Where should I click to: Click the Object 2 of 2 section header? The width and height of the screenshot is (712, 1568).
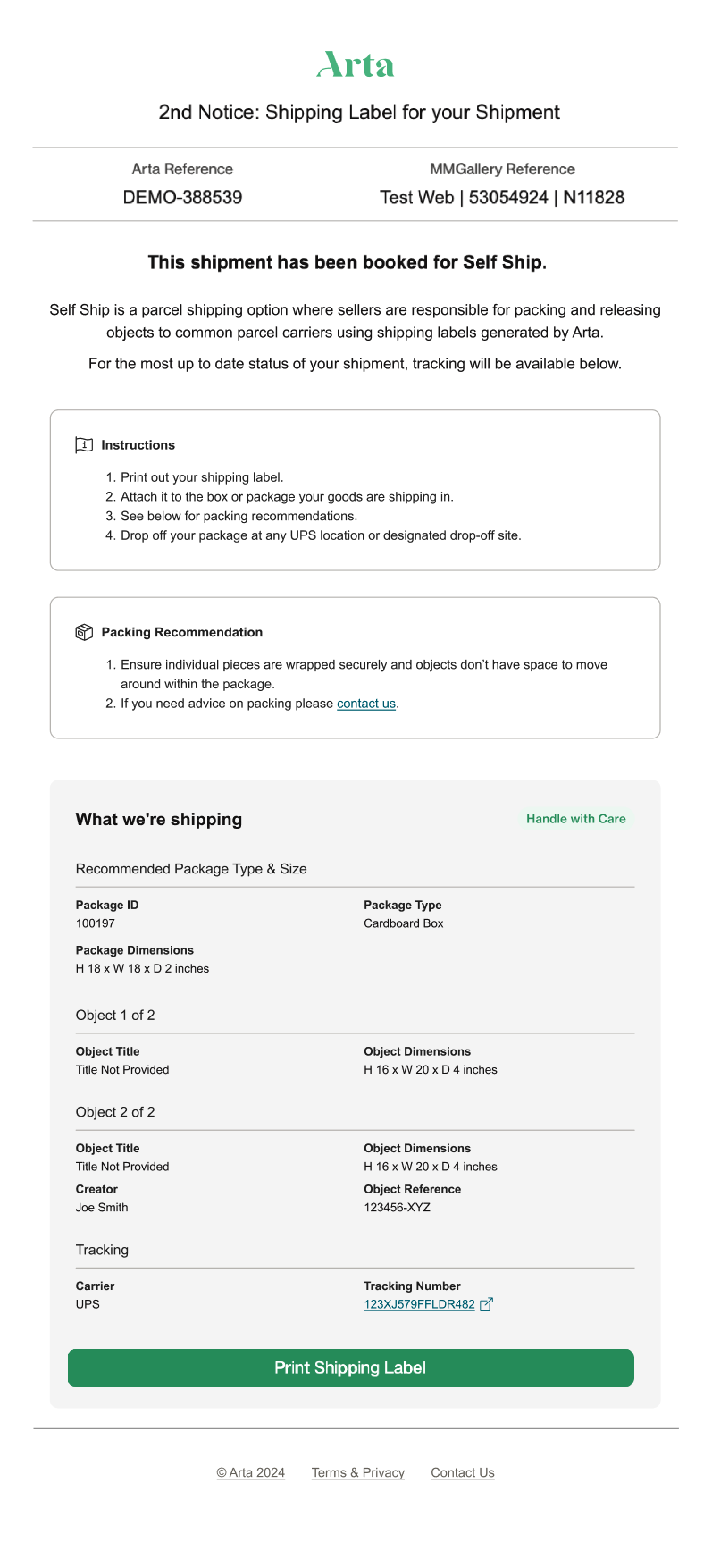pyautogui.click(x=115, y=1112)
